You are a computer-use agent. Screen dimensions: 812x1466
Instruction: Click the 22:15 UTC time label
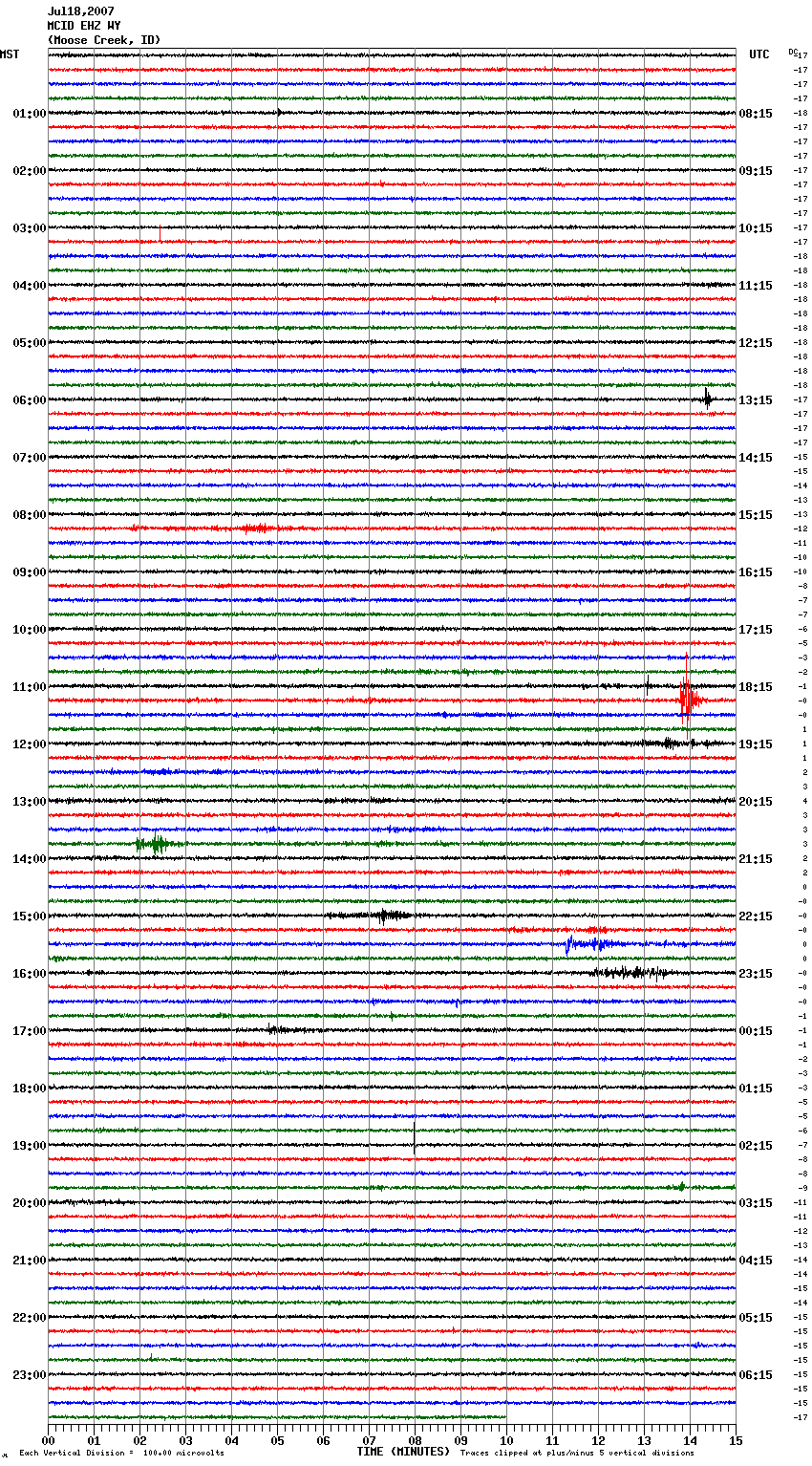pos(756,916)
